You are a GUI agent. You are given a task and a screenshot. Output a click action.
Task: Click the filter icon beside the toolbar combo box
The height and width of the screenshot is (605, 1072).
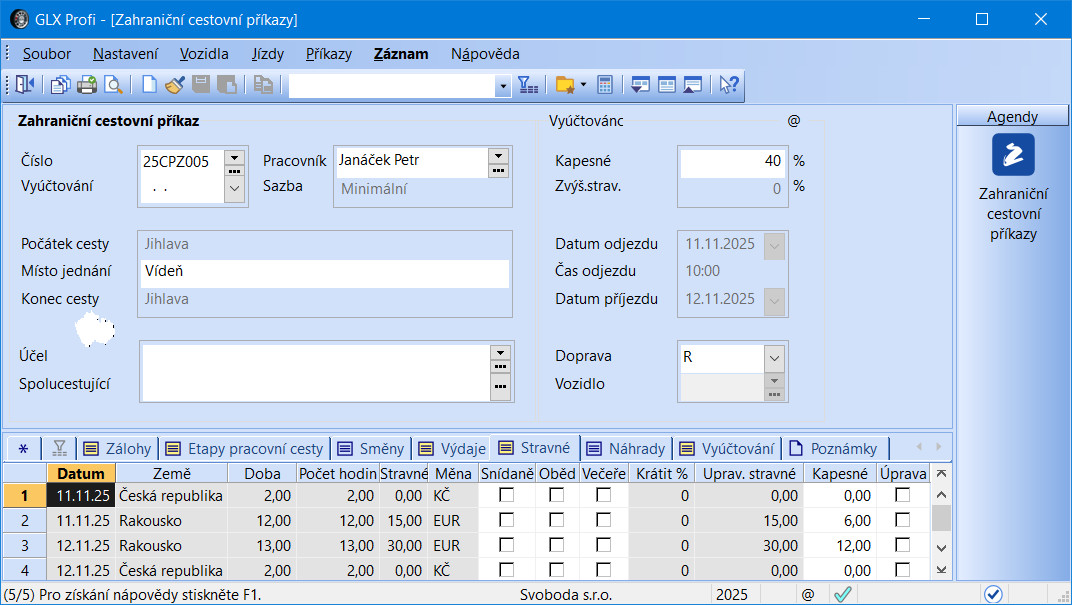coord(528,86)
